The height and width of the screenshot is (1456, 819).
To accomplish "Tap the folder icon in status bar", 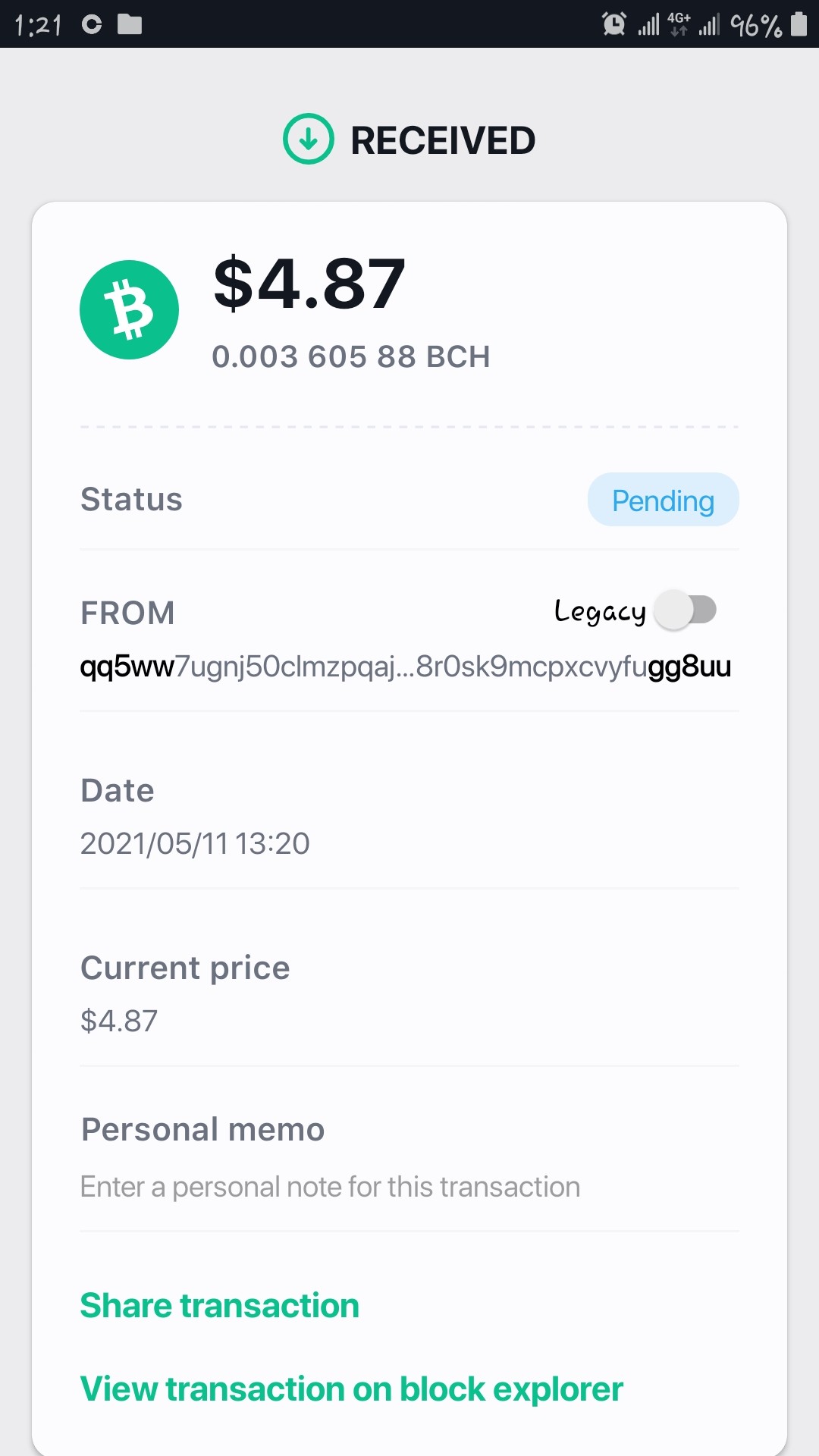I will pyautogui.click(x=130, y=24).
